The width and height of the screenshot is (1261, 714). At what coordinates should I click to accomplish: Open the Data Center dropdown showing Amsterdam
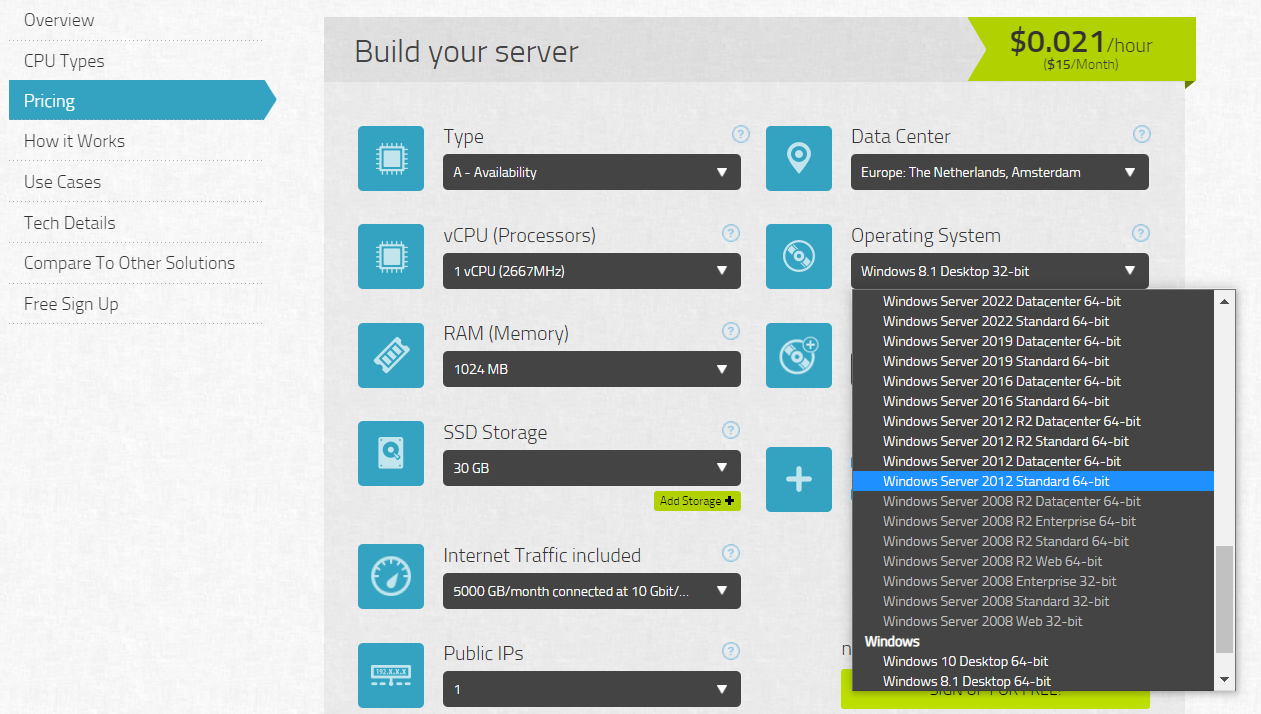pos(1000,172)
